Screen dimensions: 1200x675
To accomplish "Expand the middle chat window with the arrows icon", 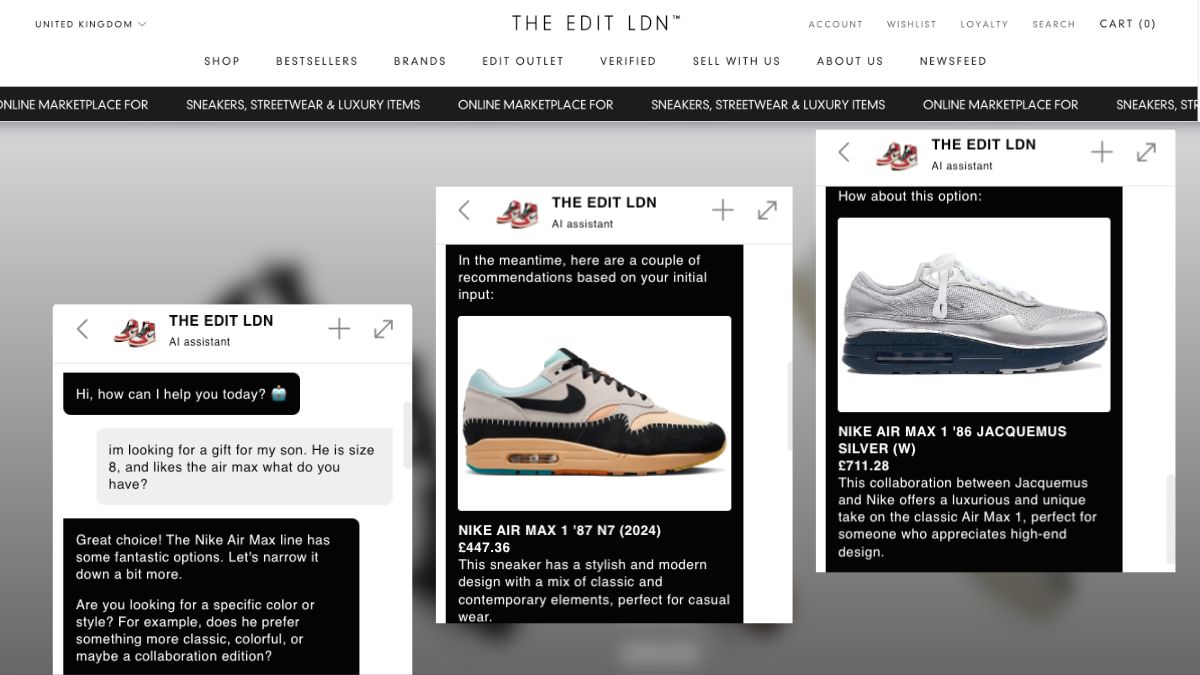I will click(x=767, y=210).
